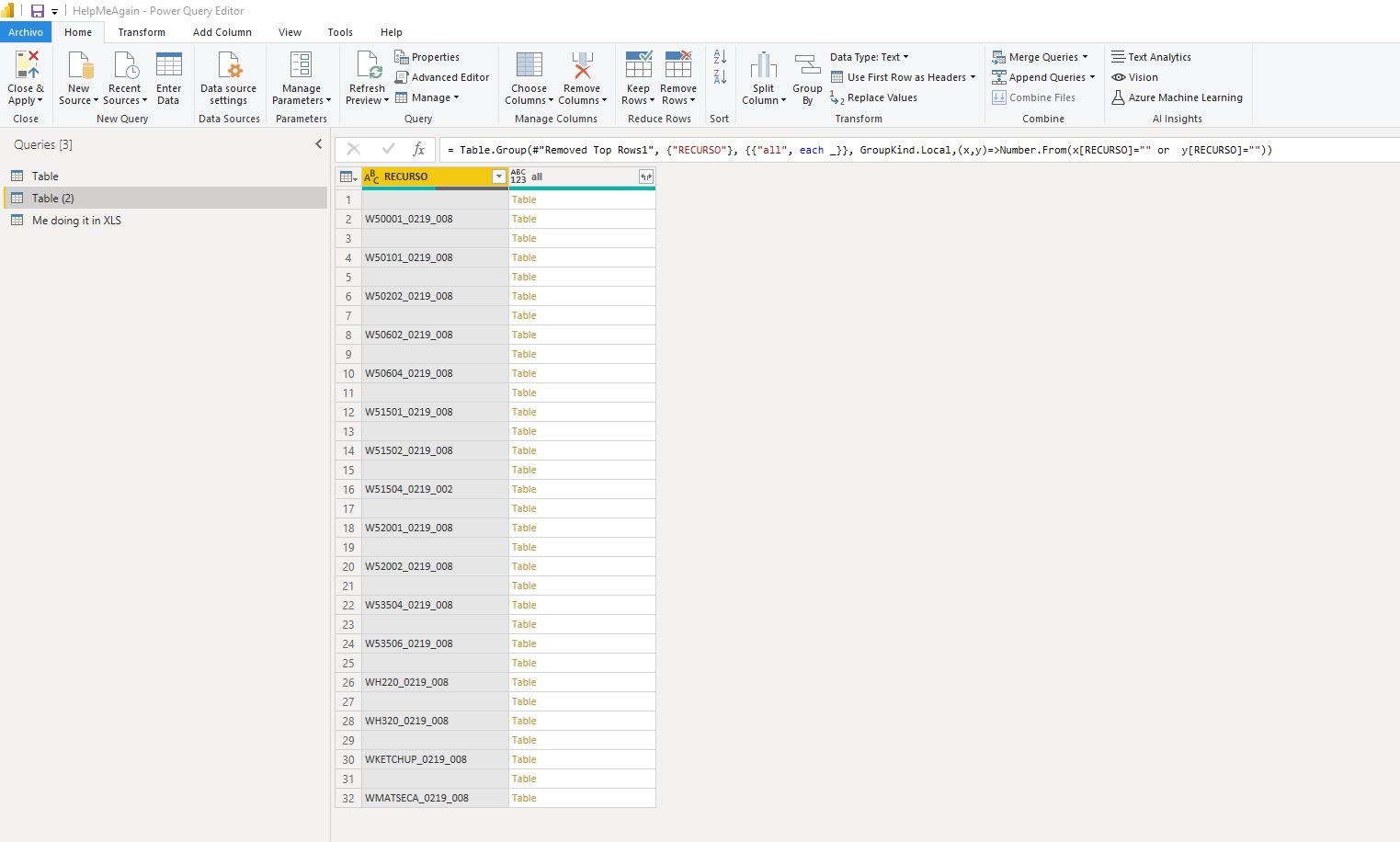
Task: Click Replace Values
Action: pyautogui.click(x=873, y=97)
